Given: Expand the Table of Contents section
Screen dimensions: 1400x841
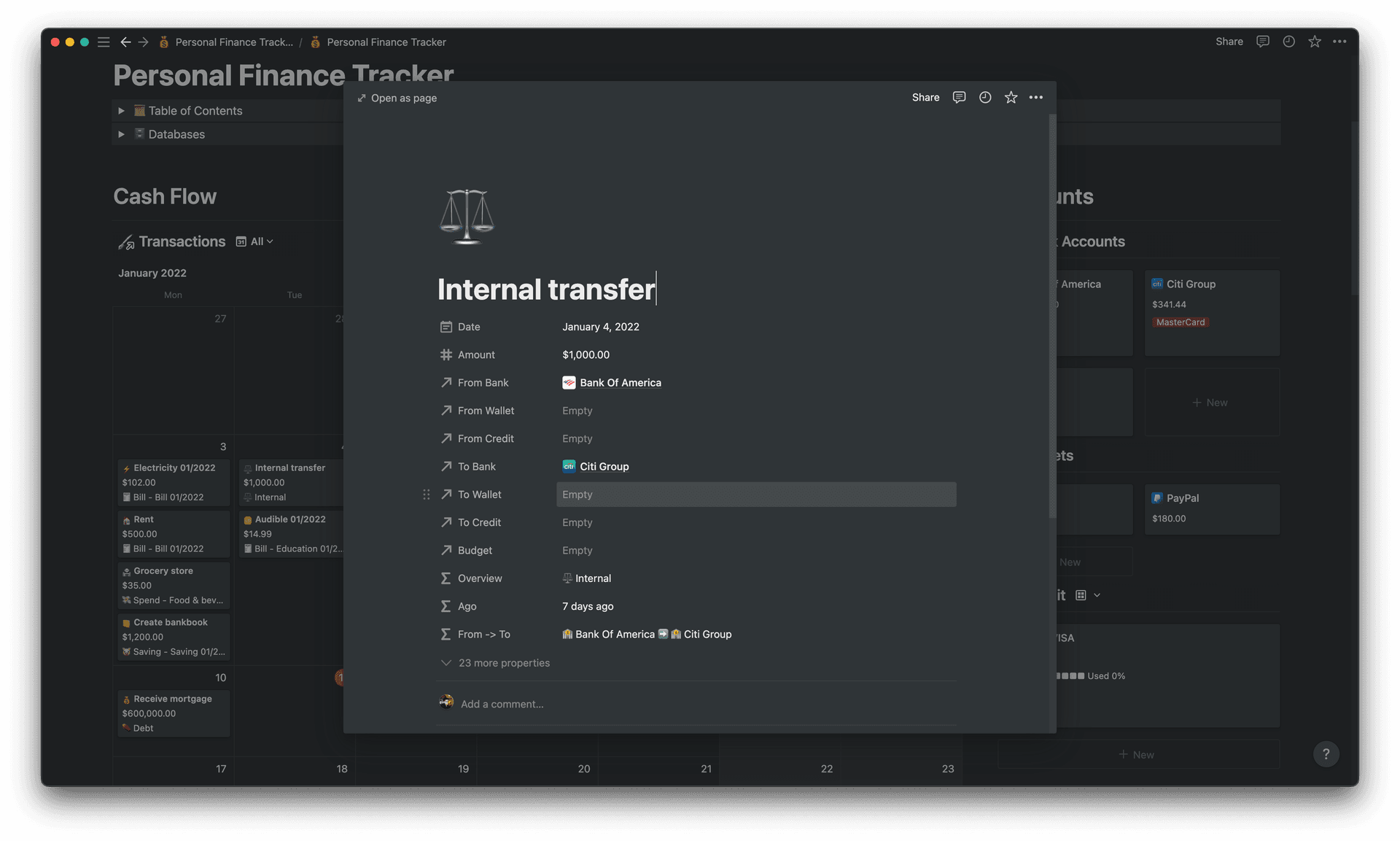Looking at the screenshot, I should (x=121, y=110).
